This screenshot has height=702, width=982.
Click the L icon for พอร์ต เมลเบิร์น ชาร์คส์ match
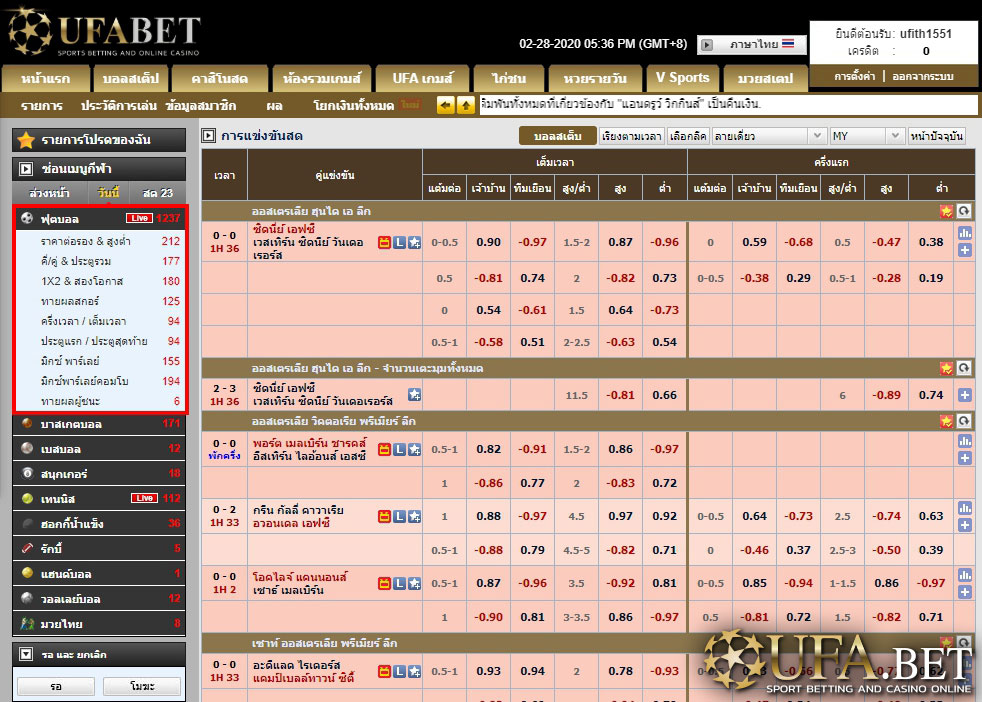click(x=399, y=450)
